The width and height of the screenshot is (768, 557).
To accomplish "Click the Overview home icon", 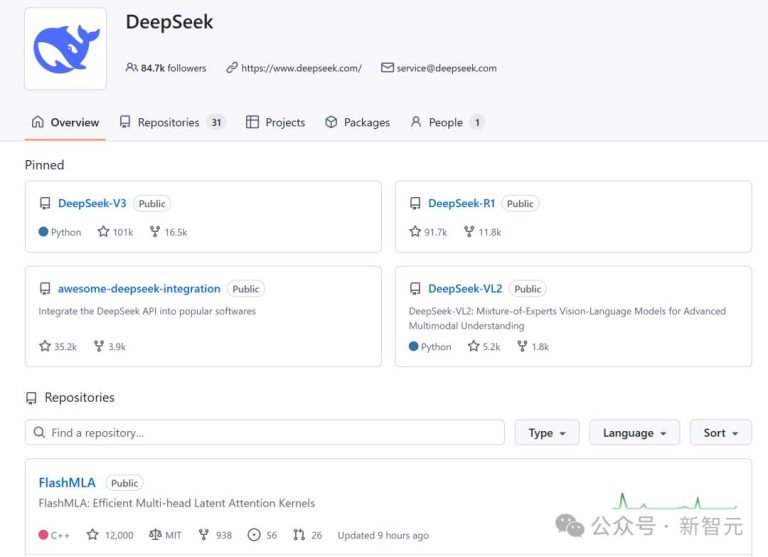I will coord(38,121).
